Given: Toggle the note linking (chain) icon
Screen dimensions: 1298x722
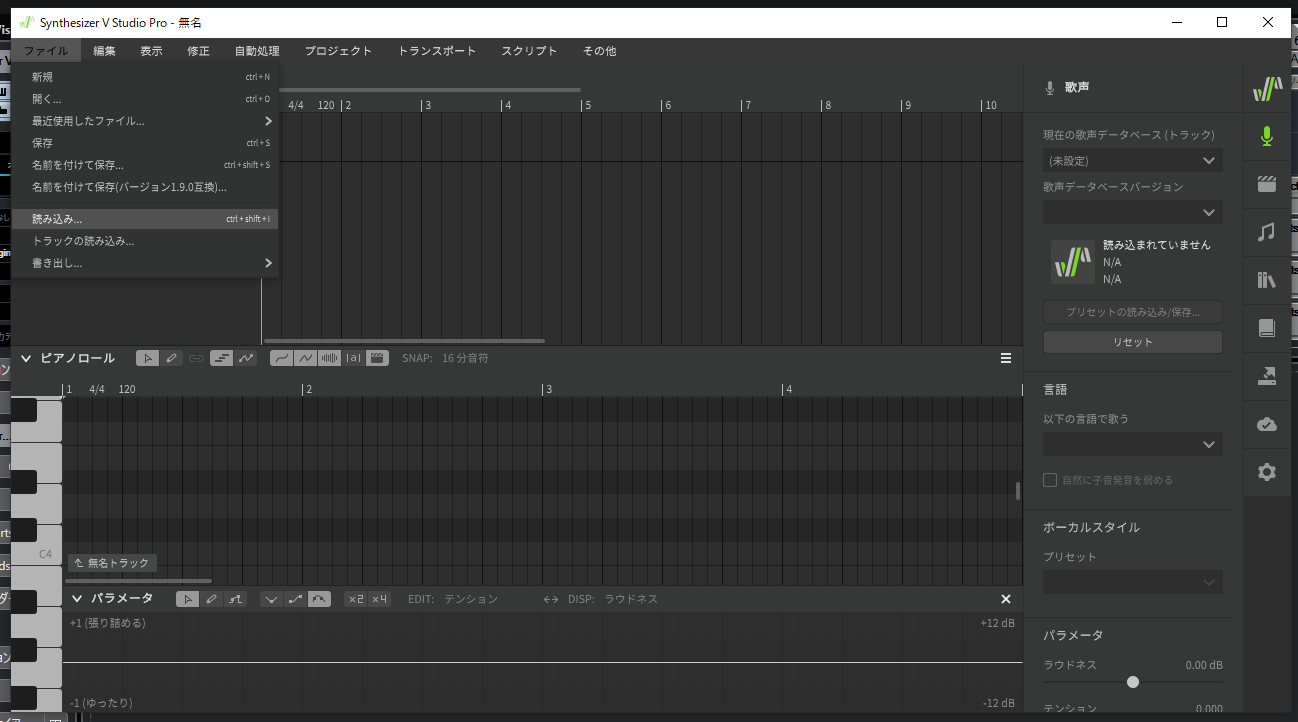Looking at the screenshot, I should pos(196,357).
